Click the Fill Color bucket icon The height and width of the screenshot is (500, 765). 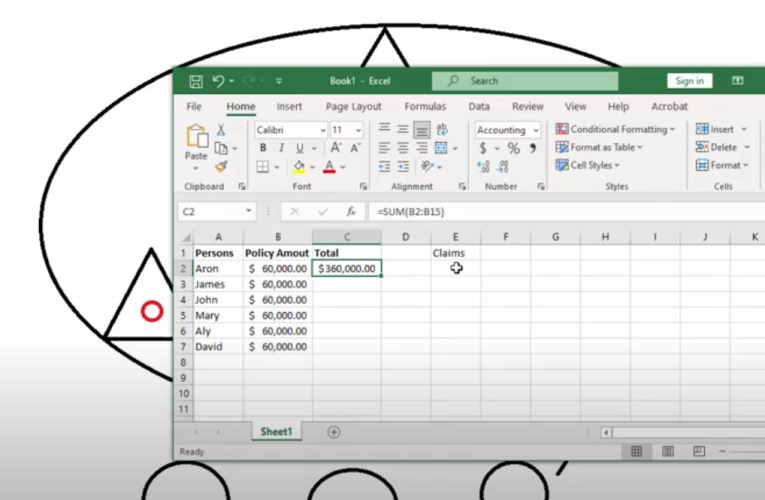(299, 167)
